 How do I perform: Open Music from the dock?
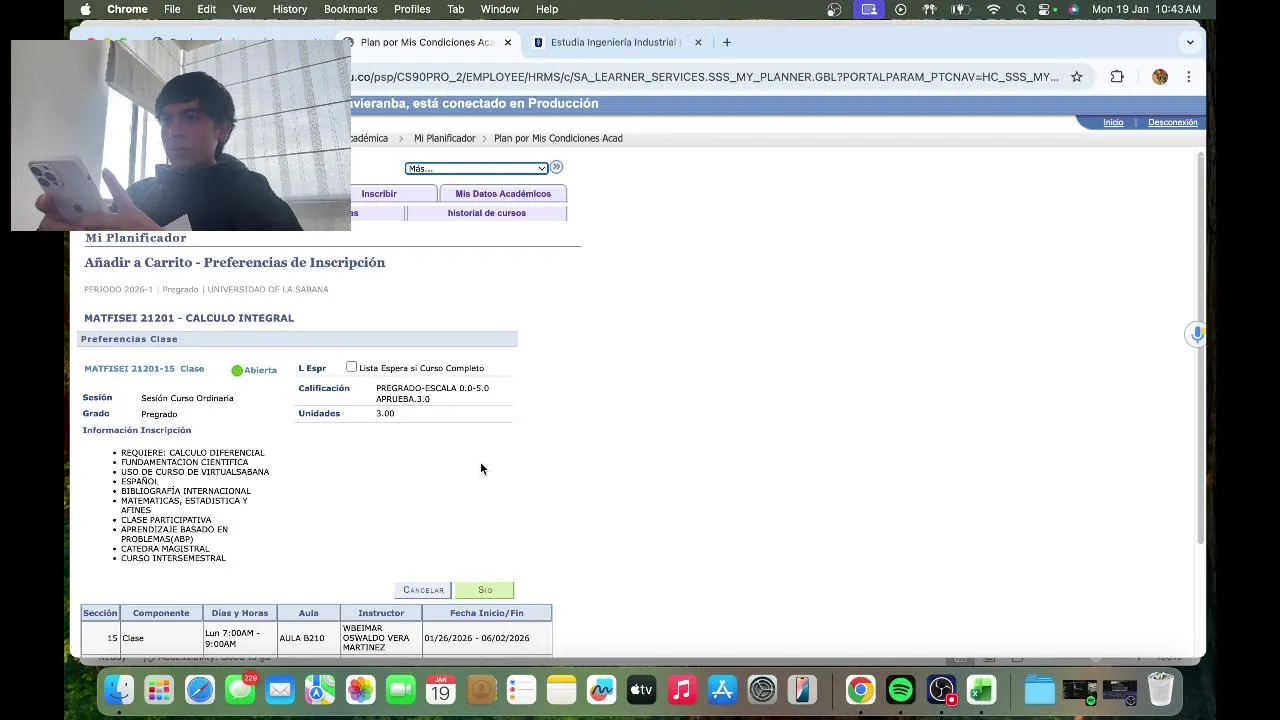[681, 690]
